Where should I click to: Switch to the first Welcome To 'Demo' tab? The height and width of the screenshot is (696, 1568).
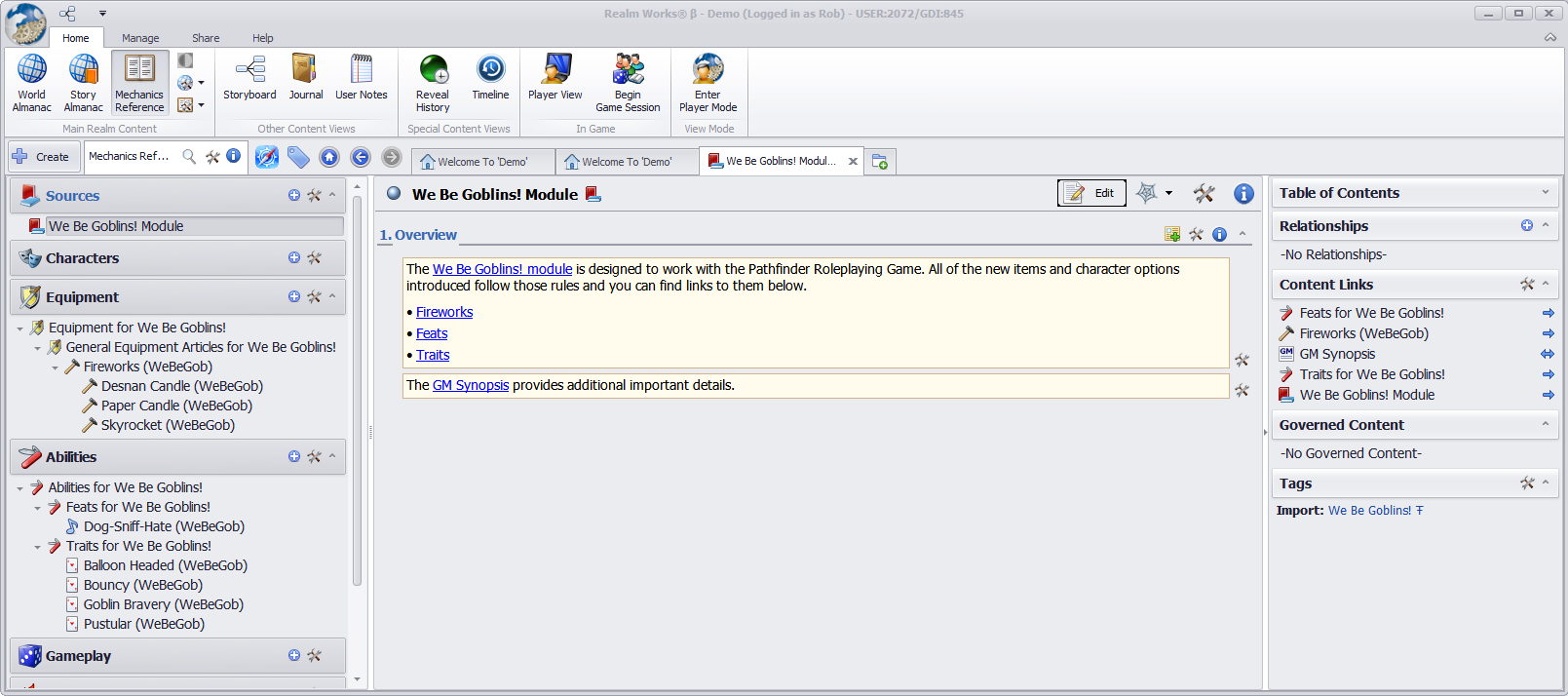tap(482, 162)
